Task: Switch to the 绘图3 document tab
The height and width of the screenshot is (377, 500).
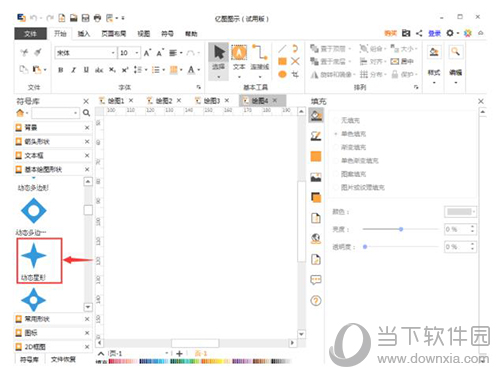Action: pos(212,100)
